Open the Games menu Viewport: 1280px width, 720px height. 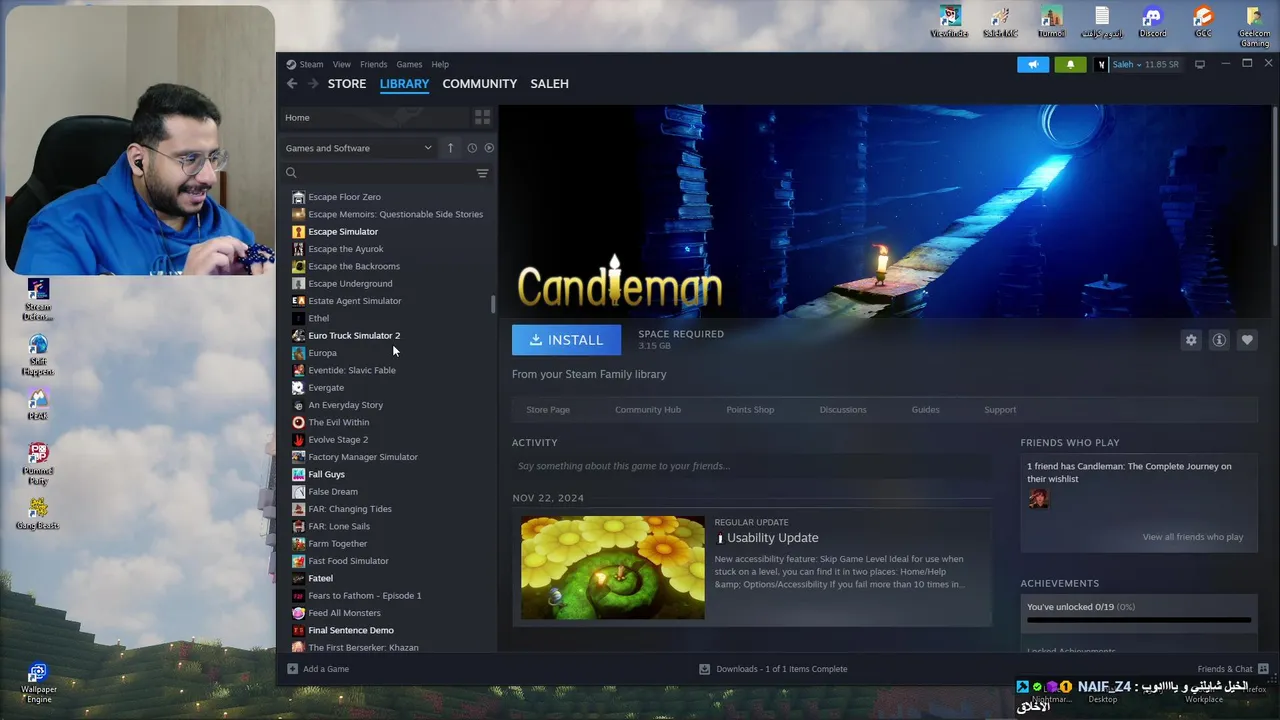409,64
